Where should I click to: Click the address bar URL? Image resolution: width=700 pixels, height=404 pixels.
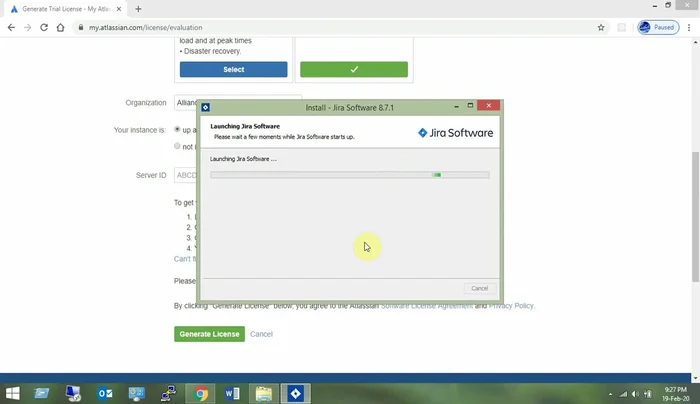point(146,28)
